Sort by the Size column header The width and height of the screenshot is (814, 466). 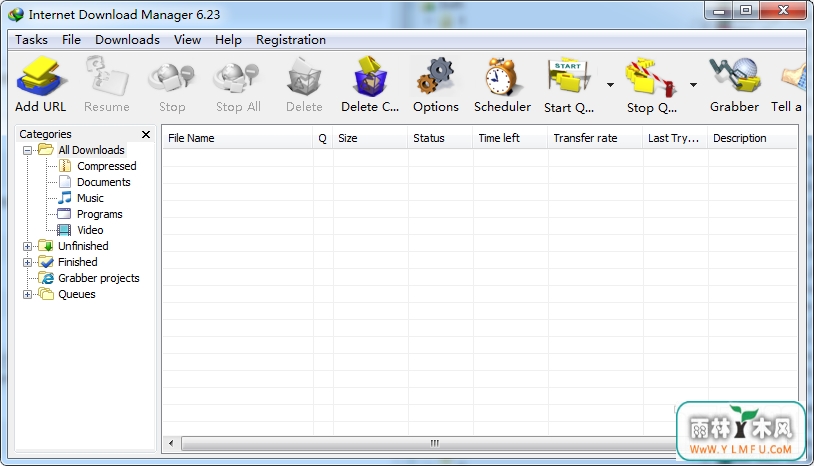(x=370, y=138)
